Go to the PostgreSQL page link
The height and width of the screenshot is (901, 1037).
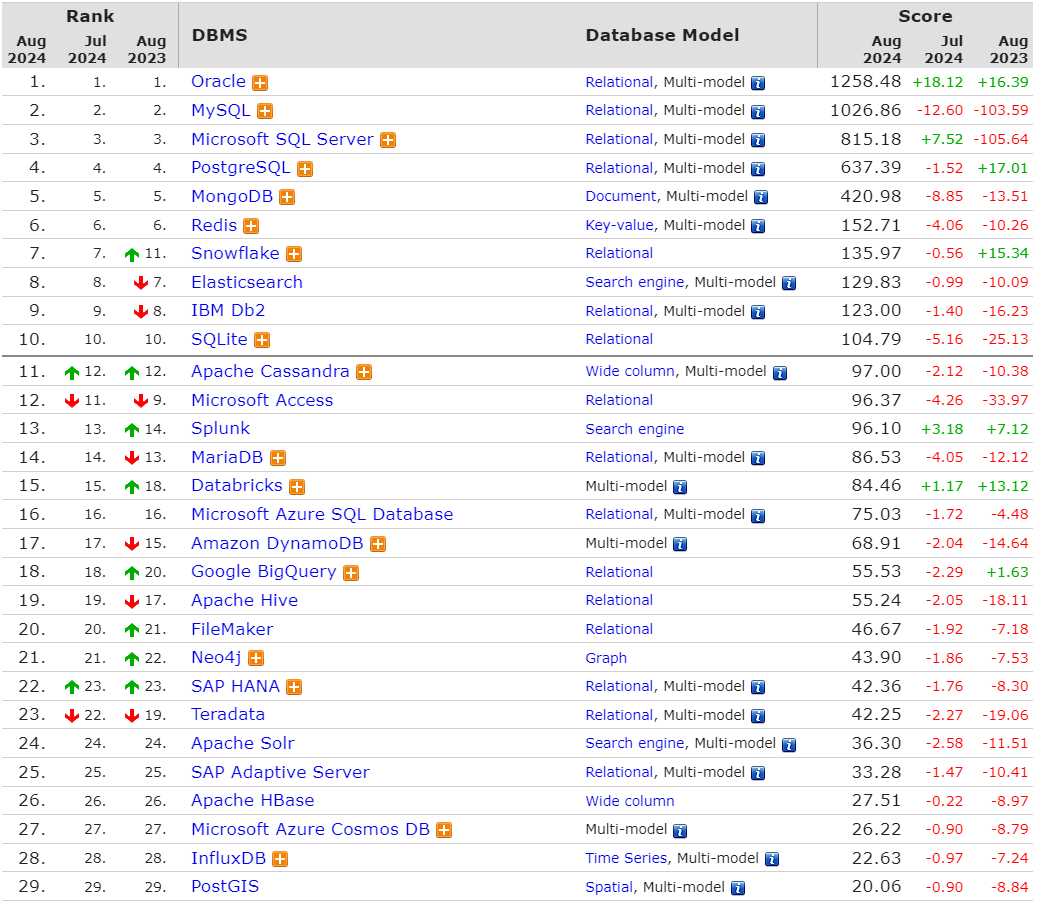[x=241, y=167]
